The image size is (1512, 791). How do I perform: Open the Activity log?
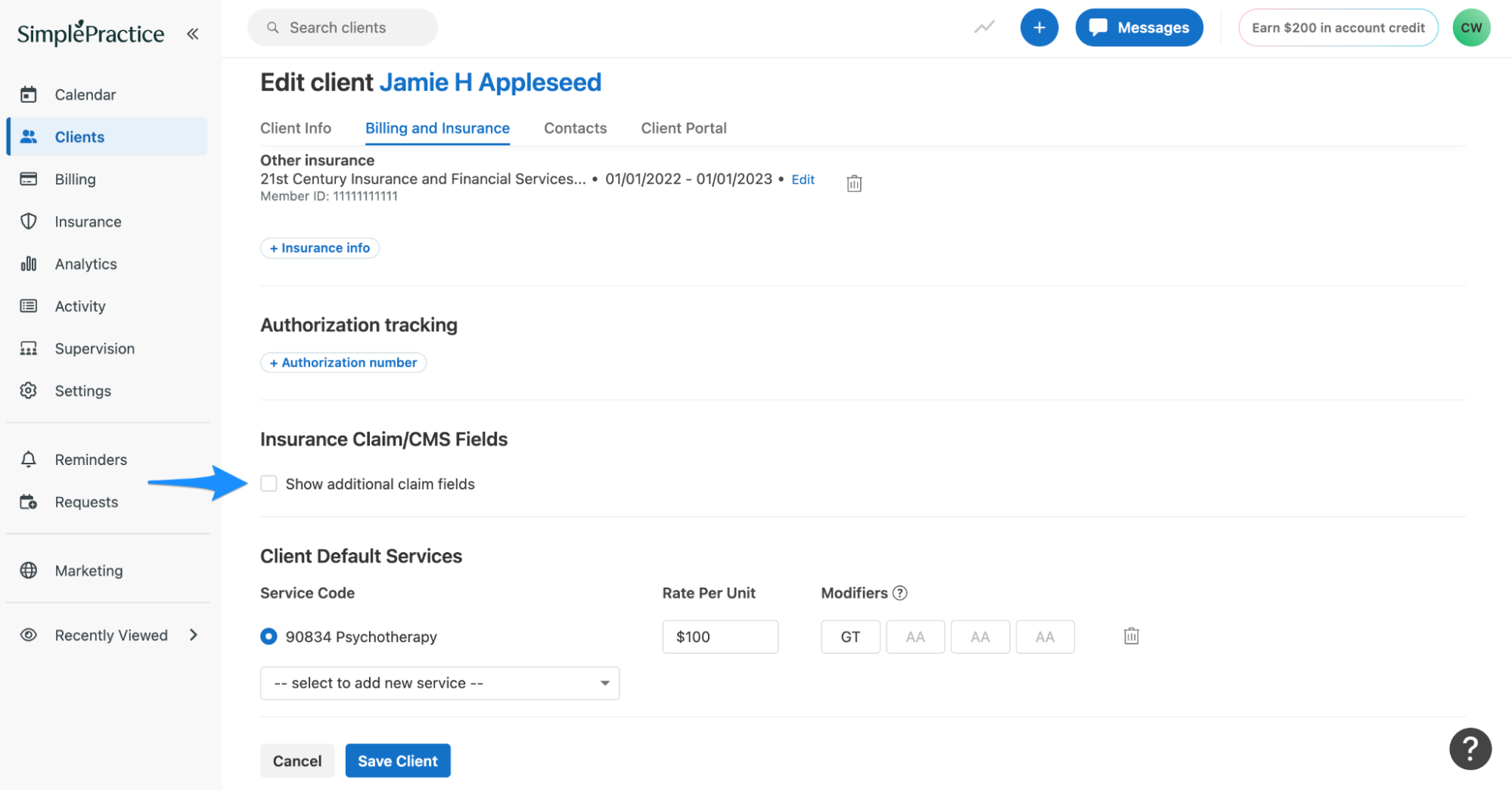pos(79,306)
